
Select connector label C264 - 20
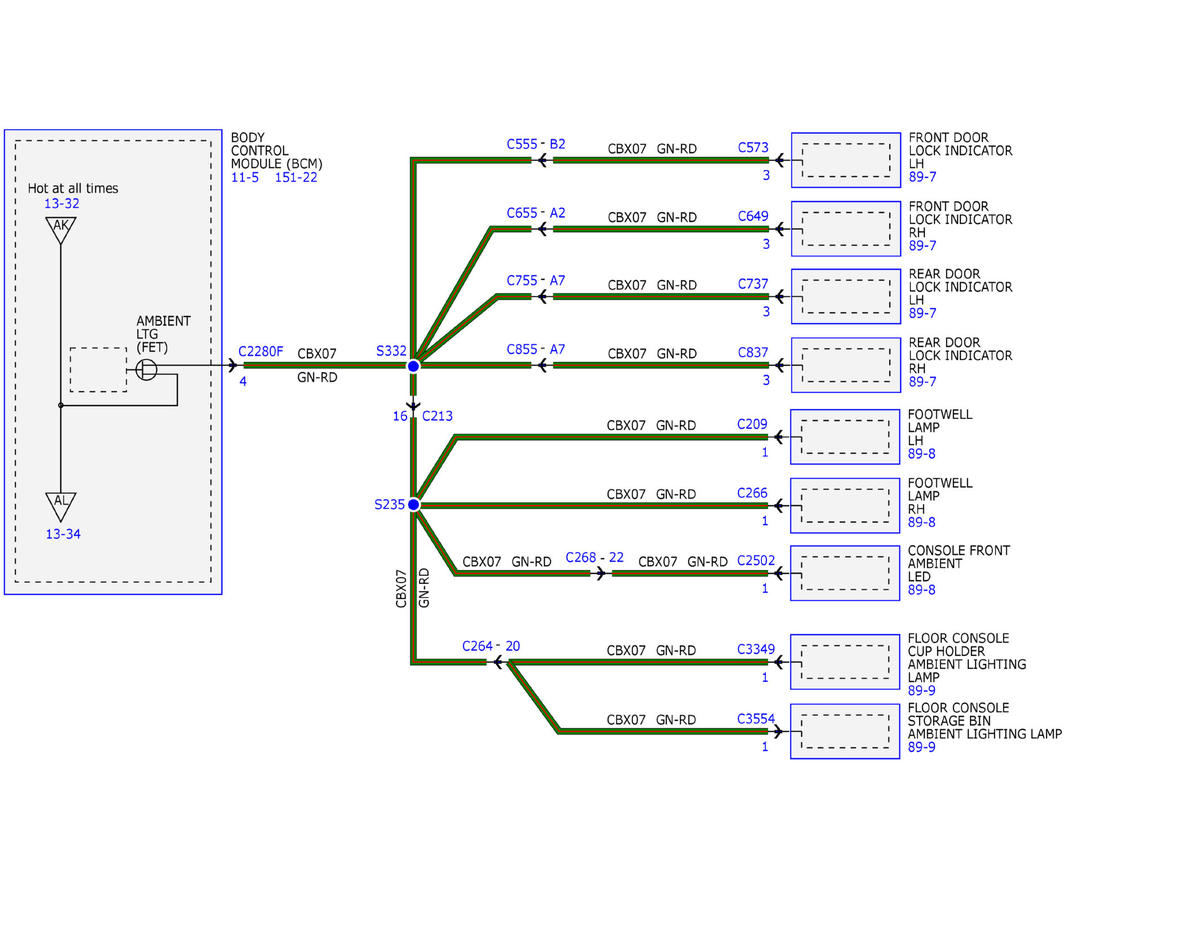tap(491, 646)
